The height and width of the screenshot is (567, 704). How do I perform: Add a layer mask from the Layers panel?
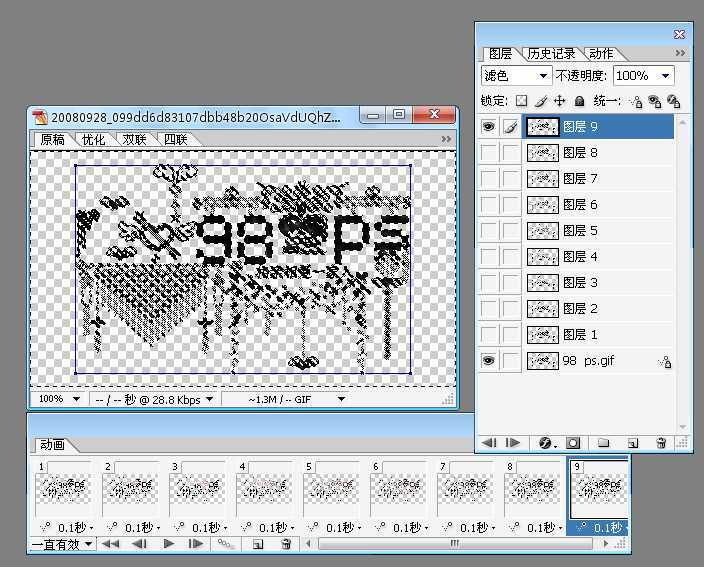tap(573, 442)
